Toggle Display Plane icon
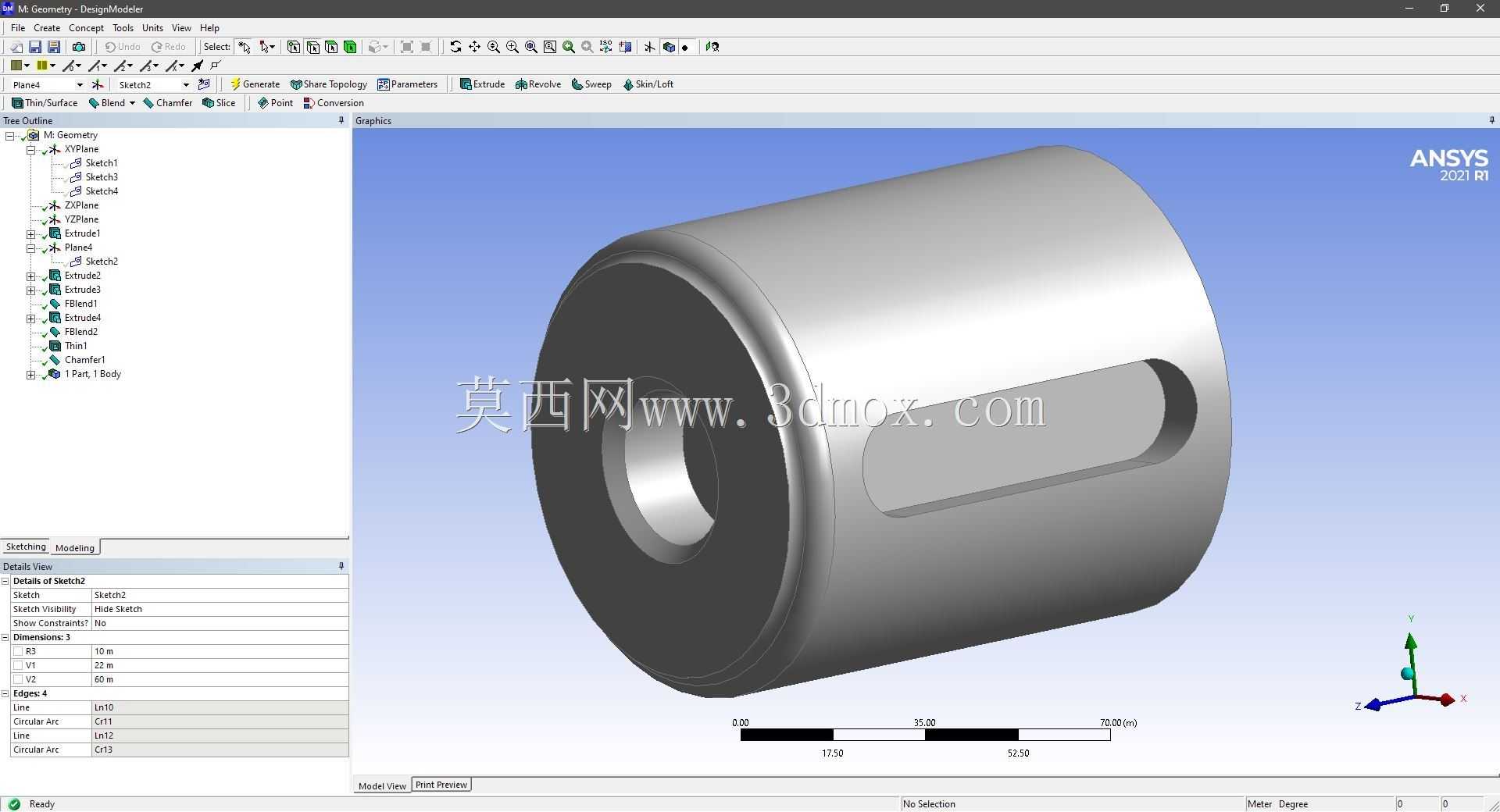The width and height of the screenshot is (1500, 812). pos(649,47)
